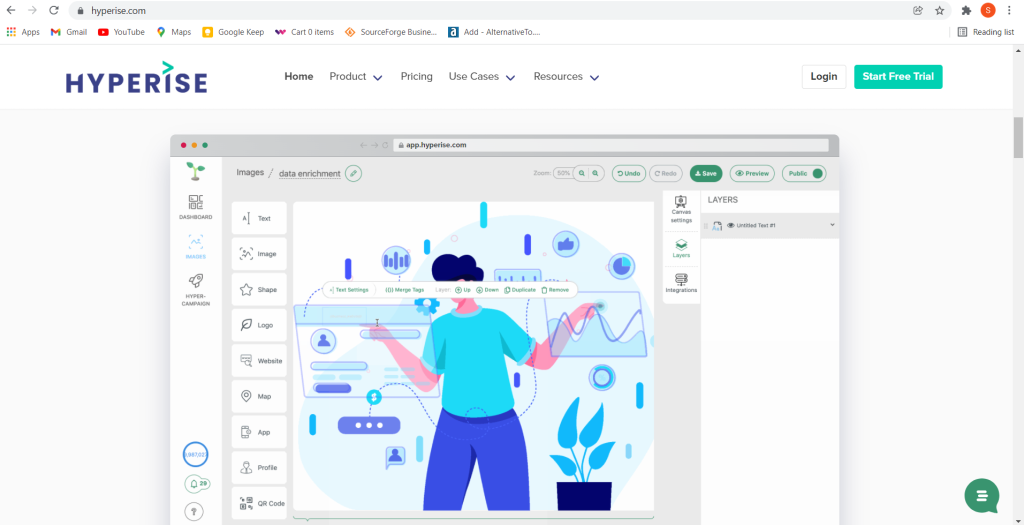Viewport: 1024px width, 525px height.
Task: Click the Start Free Trial button
Action: point(897,77)
